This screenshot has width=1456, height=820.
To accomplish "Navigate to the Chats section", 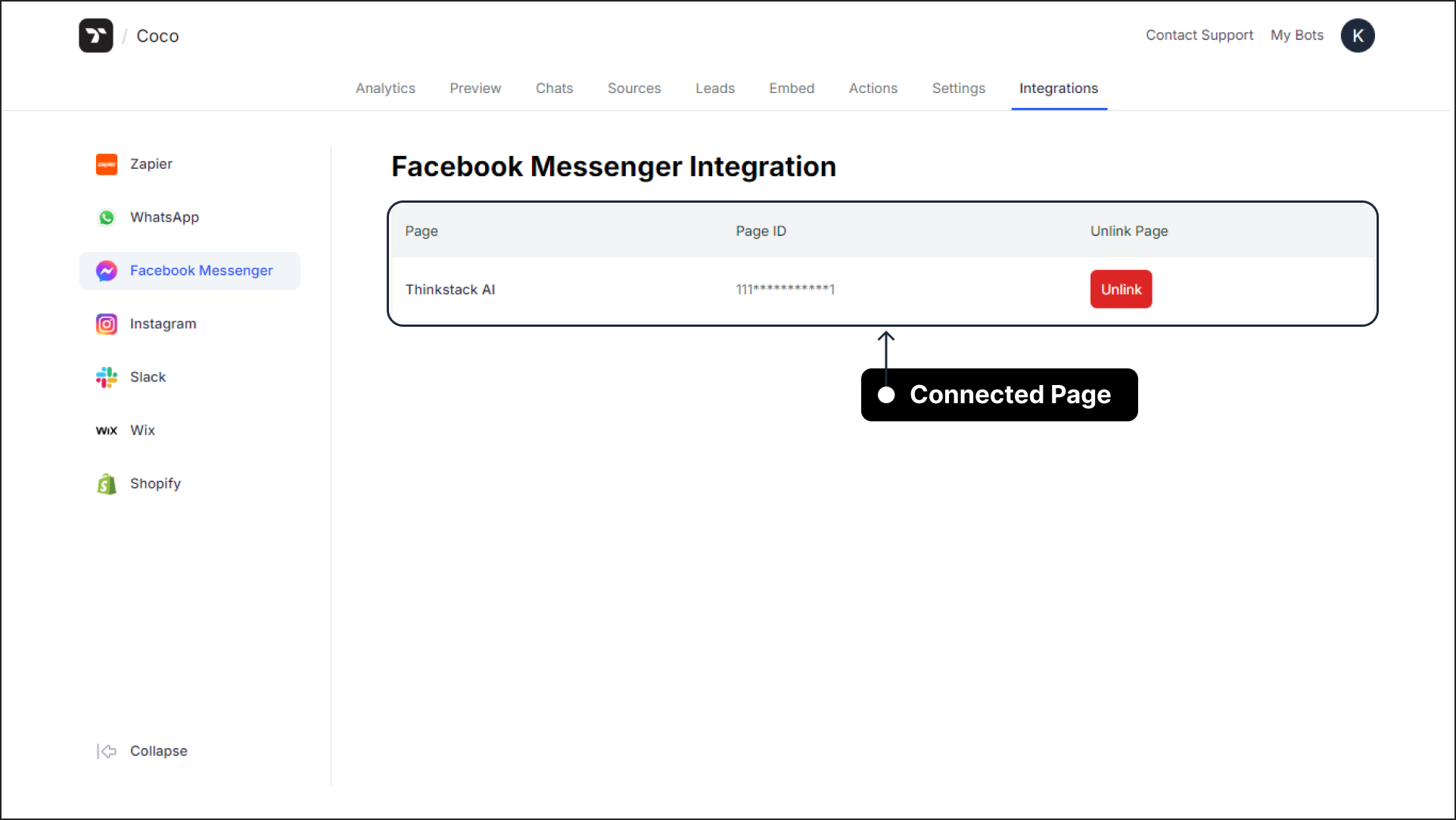I will pyautogui.click(x=553, y=89).
